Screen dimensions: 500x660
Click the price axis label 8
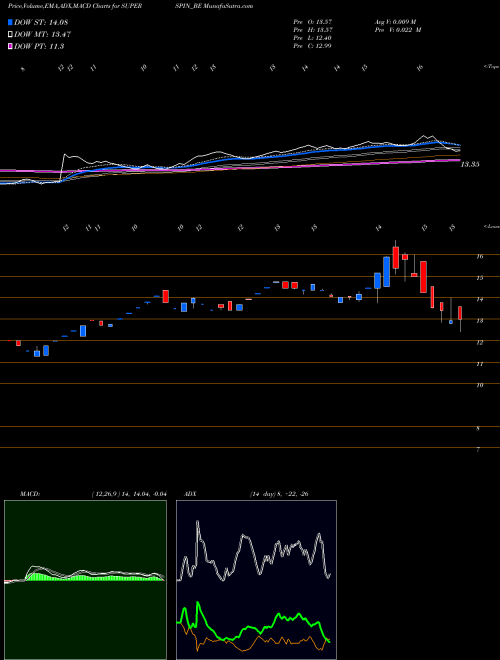click(x=478, y=428)
